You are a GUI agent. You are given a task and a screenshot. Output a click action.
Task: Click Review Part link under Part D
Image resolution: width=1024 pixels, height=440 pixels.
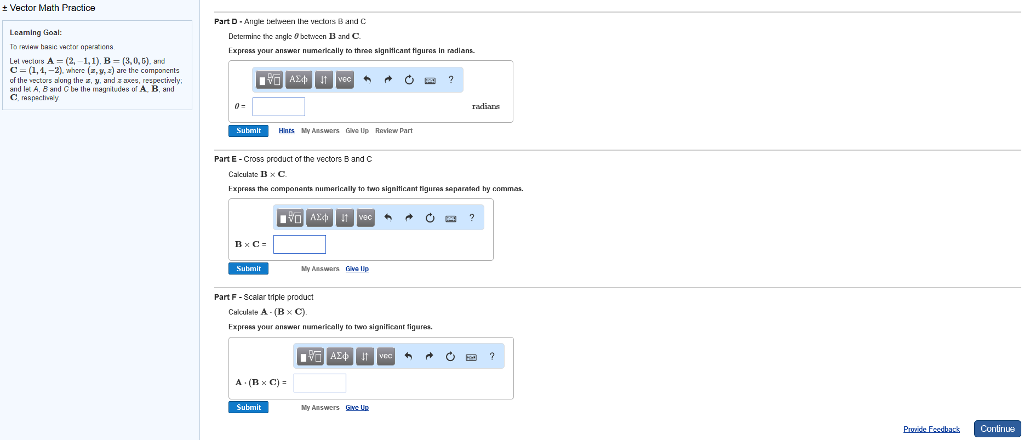tap(393, 131)
